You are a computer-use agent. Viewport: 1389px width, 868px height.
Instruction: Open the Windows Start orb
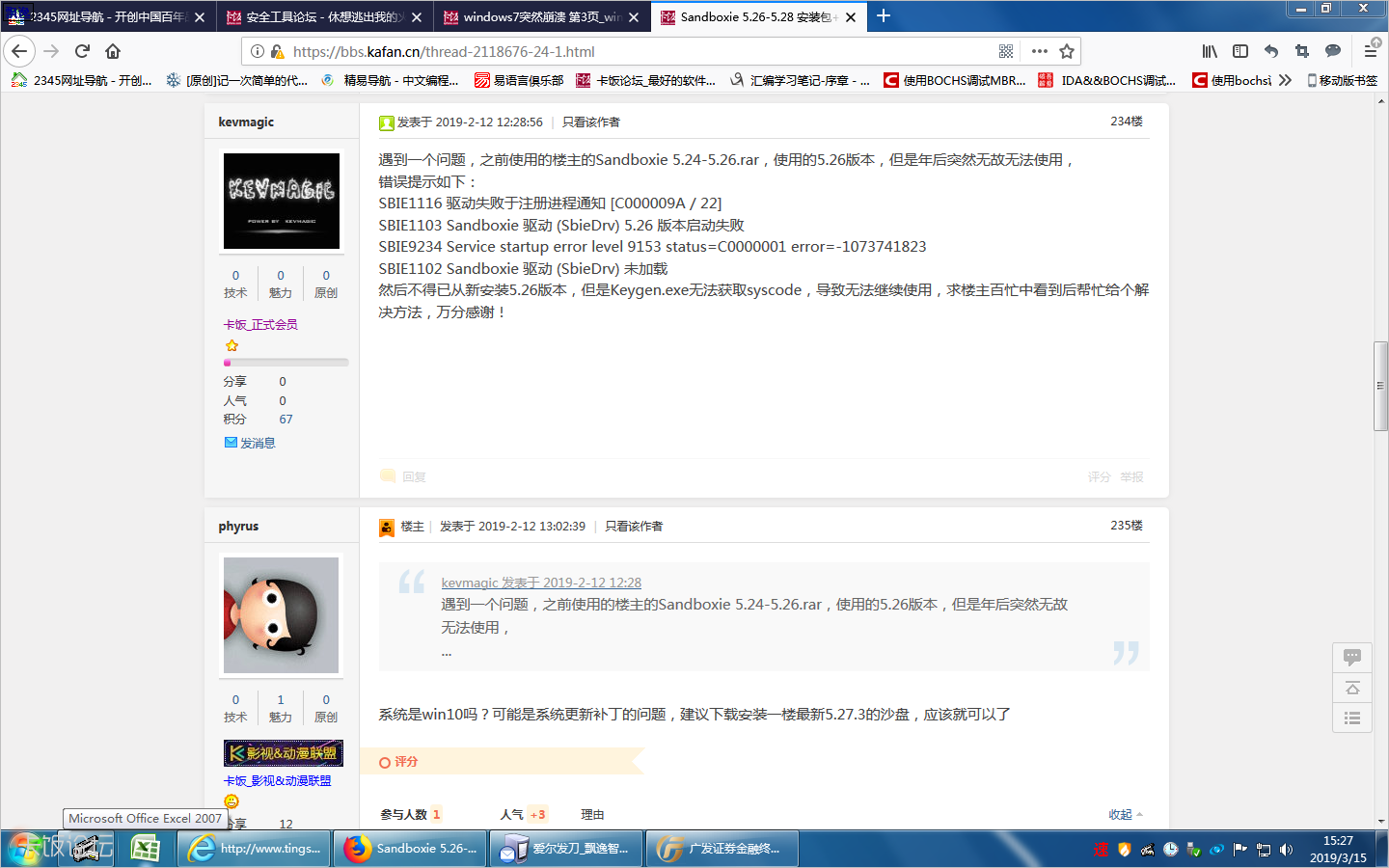[x=27, y=849]
